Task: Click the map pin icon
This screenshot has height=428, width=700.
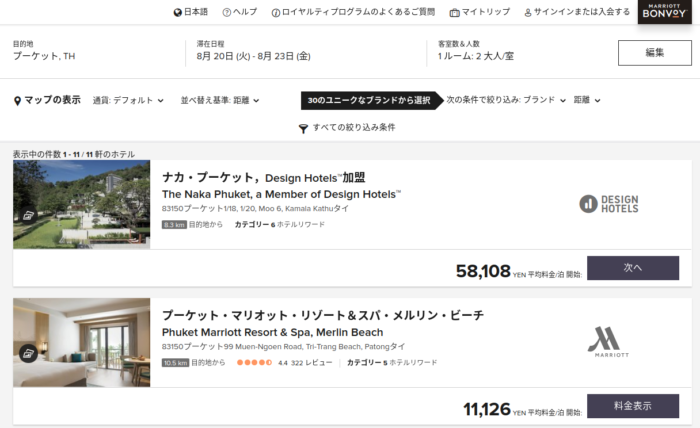Action: click(17, 101)
